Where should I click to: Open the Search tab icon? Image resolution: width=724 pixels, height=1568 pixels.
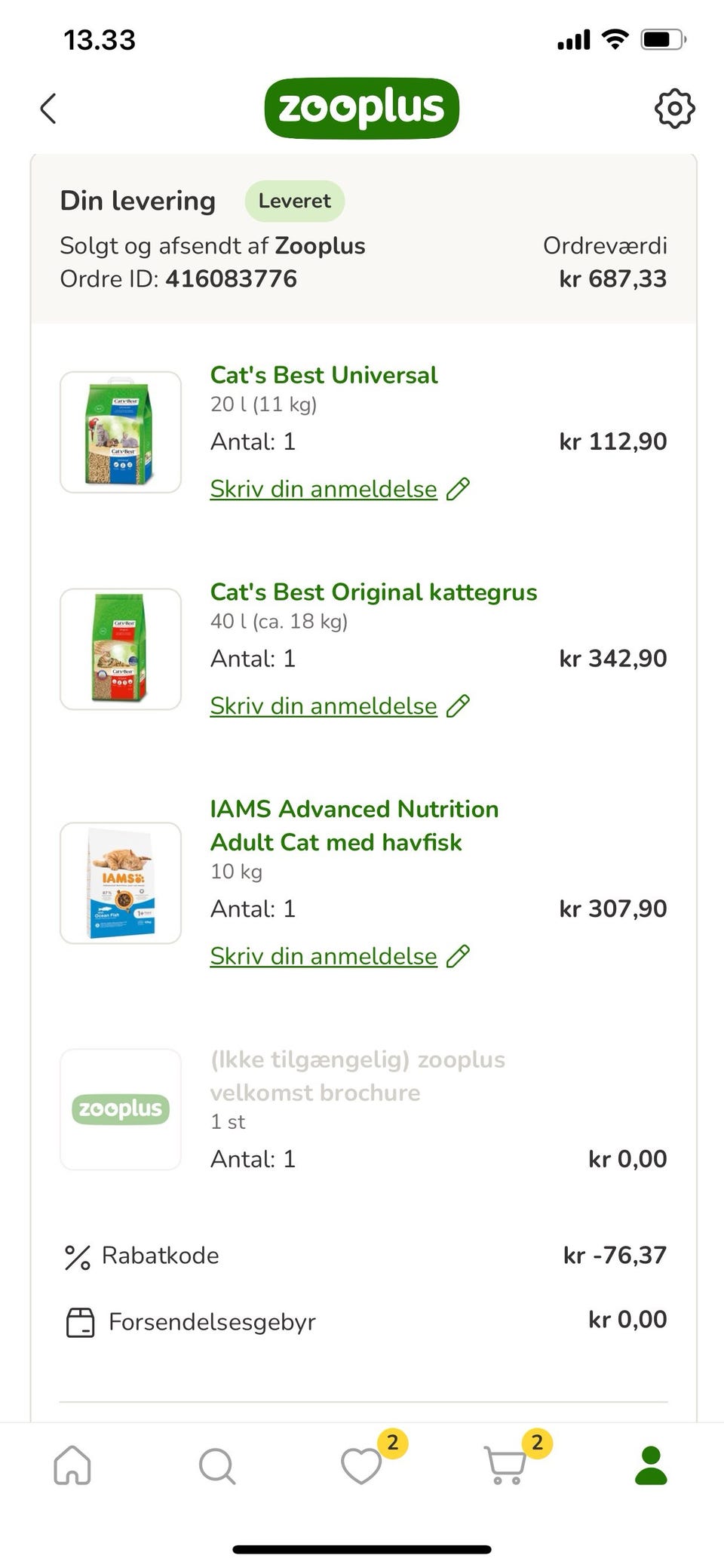pyautogui.click(x=217, y=1465)
